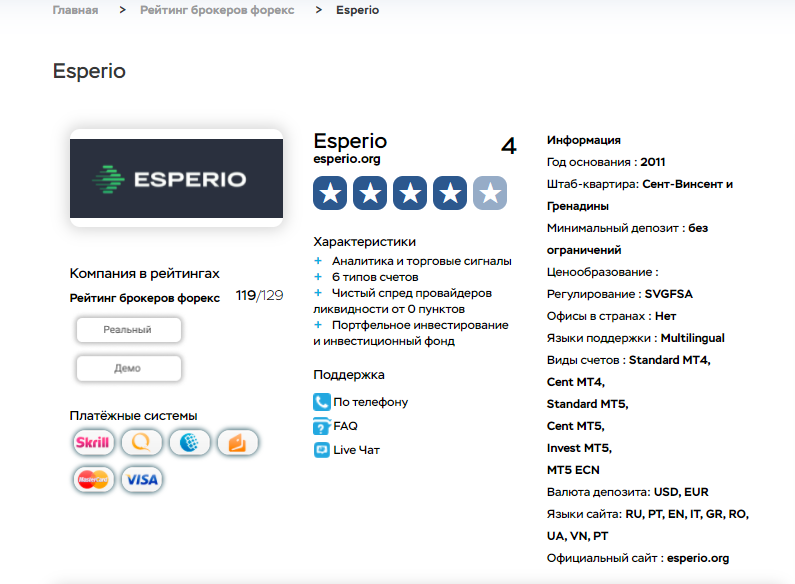
Task: Click 'Аналитика и торговые сигналы' feature text
Action: point(422,261)
